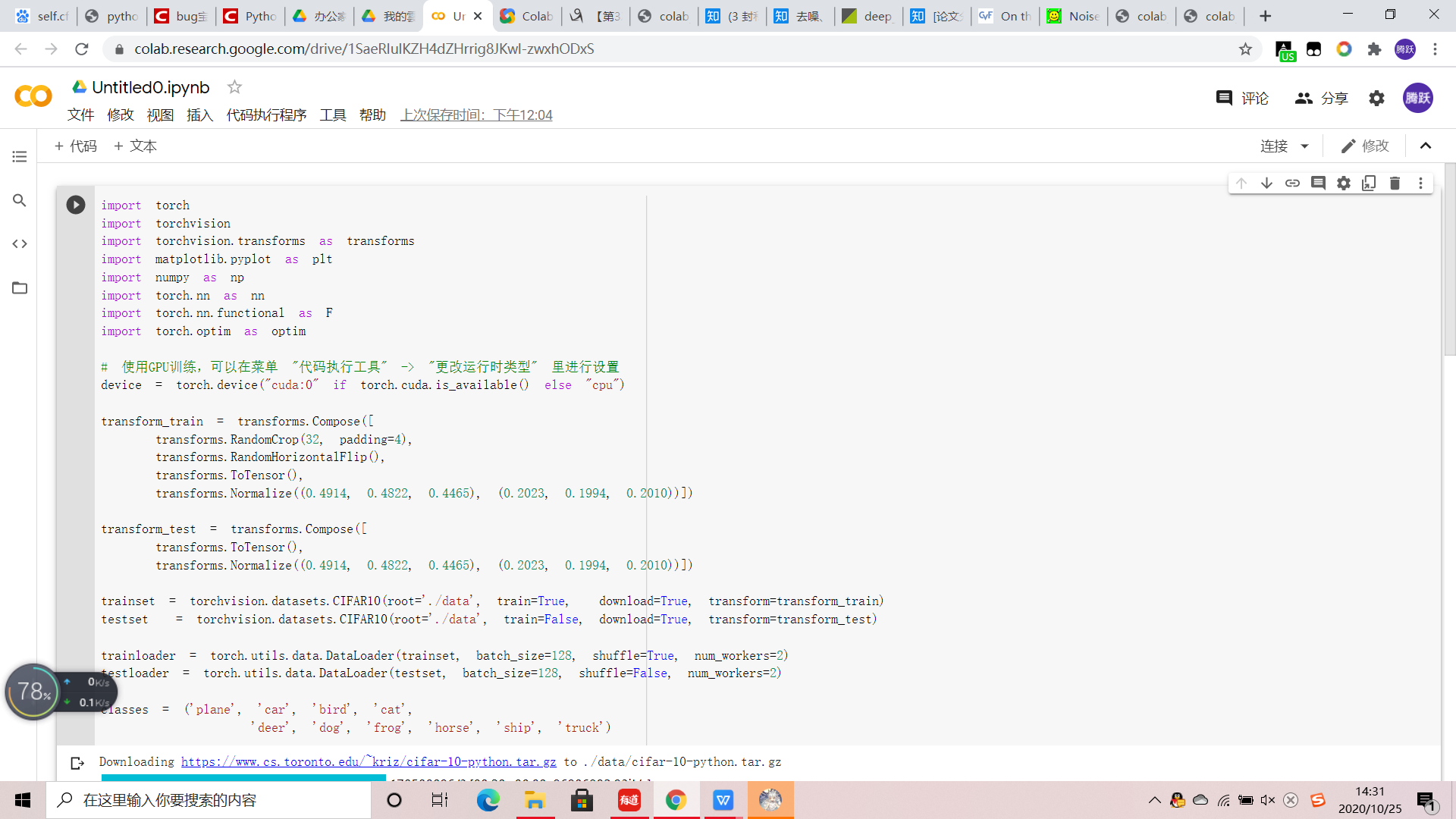
Task: Open the search sidebar icon
Action: click(x=20, y=200)
